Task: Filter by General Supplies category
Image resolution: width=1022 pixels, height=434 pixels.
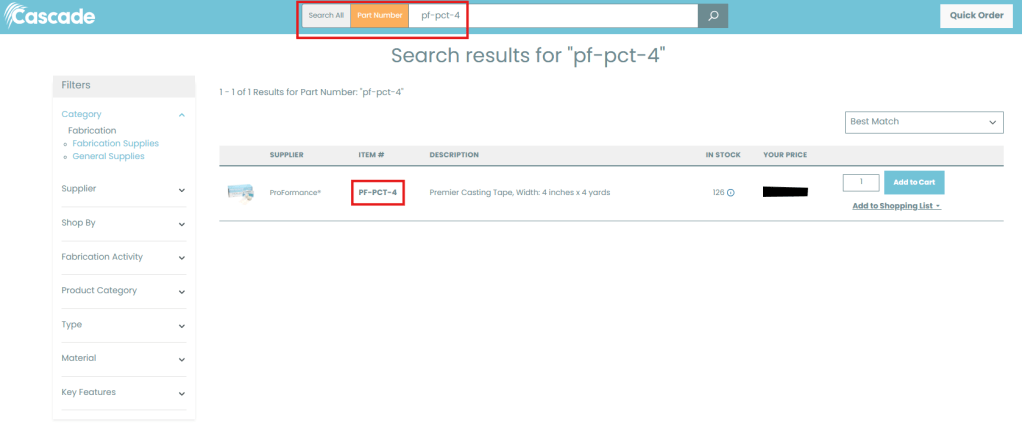Action: pyautogui.click(x=108, y=156)
